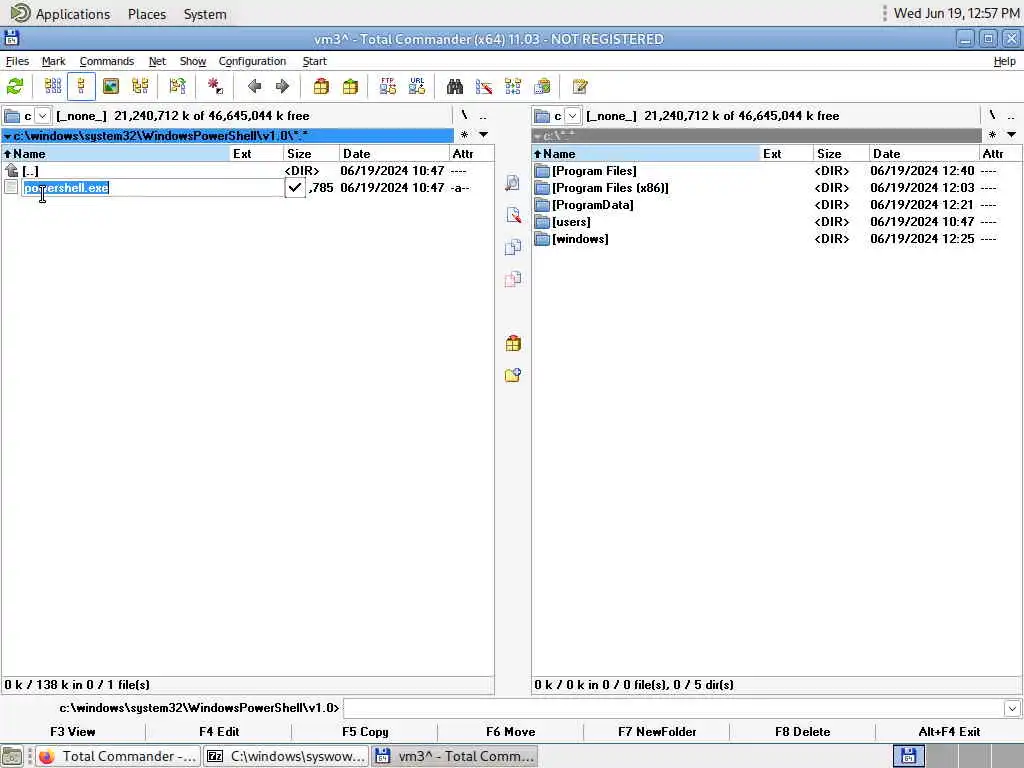Open the Mark menu
Image resolution: width=1024 pixels, height=768 pixels.
54,61
